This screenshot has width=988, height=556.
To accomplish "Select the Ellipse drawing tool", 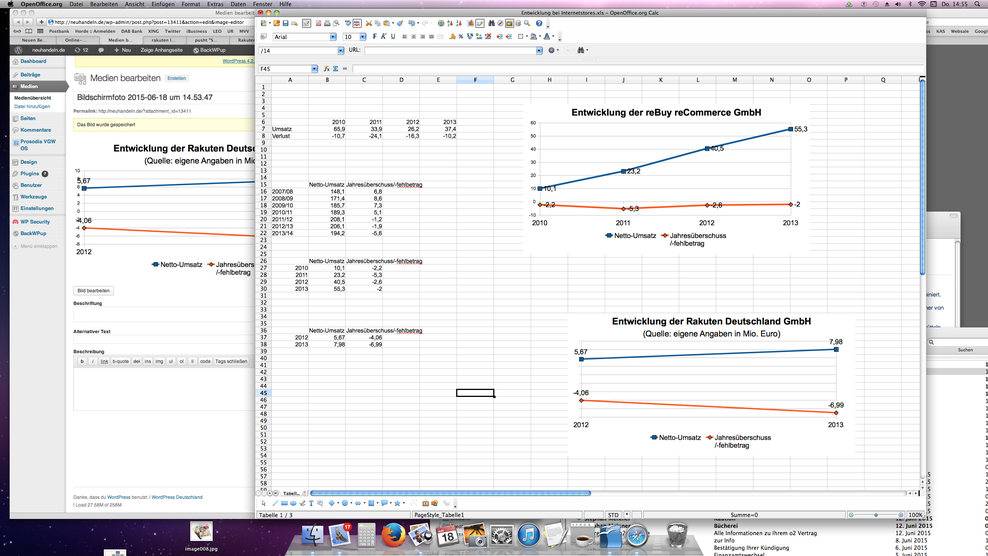I will point(293,503).
